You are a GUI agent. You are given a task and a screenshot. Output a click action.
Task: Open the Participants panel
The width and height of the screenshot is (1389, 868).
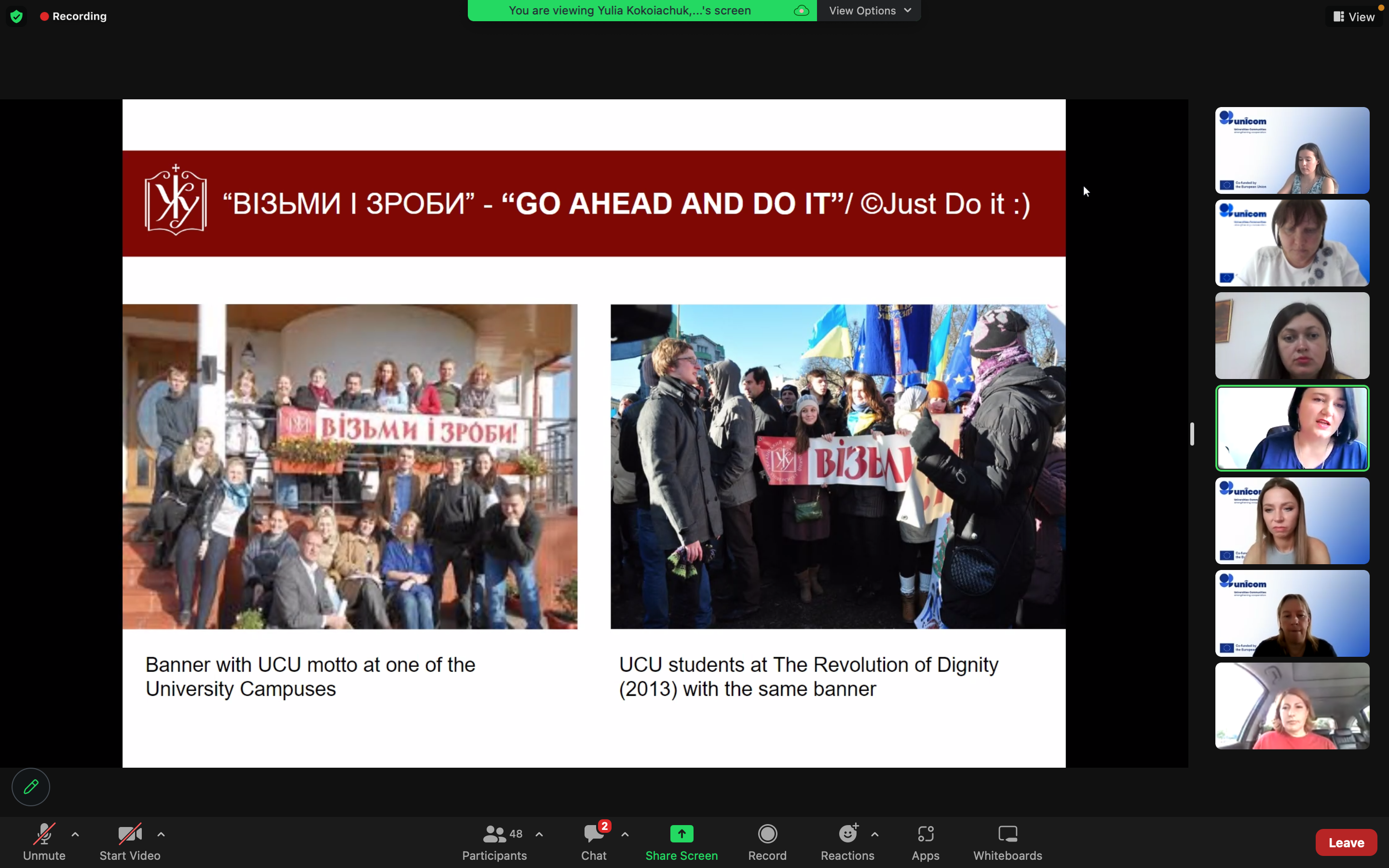[x=494, y=841]
